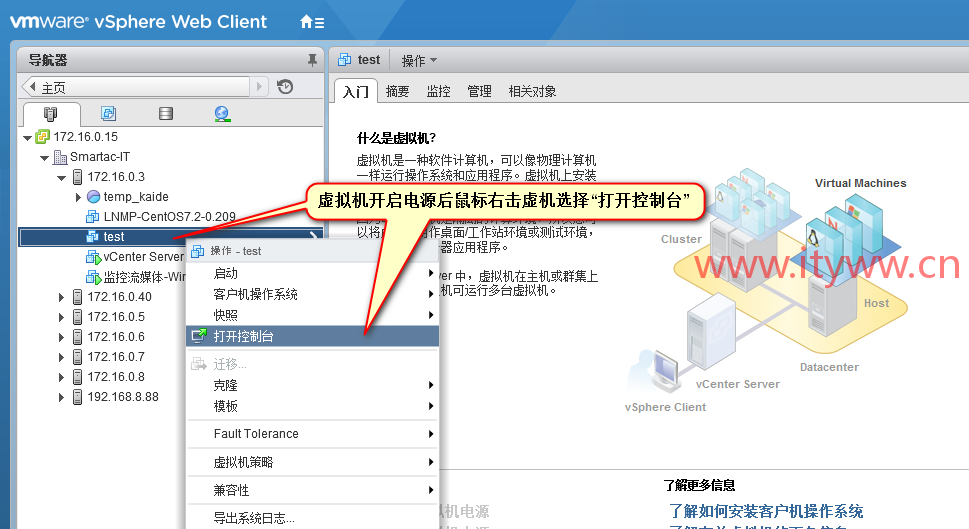Switch to the 管理 manage tab
The image size is (969, 529).
click(x=480, y=91)
